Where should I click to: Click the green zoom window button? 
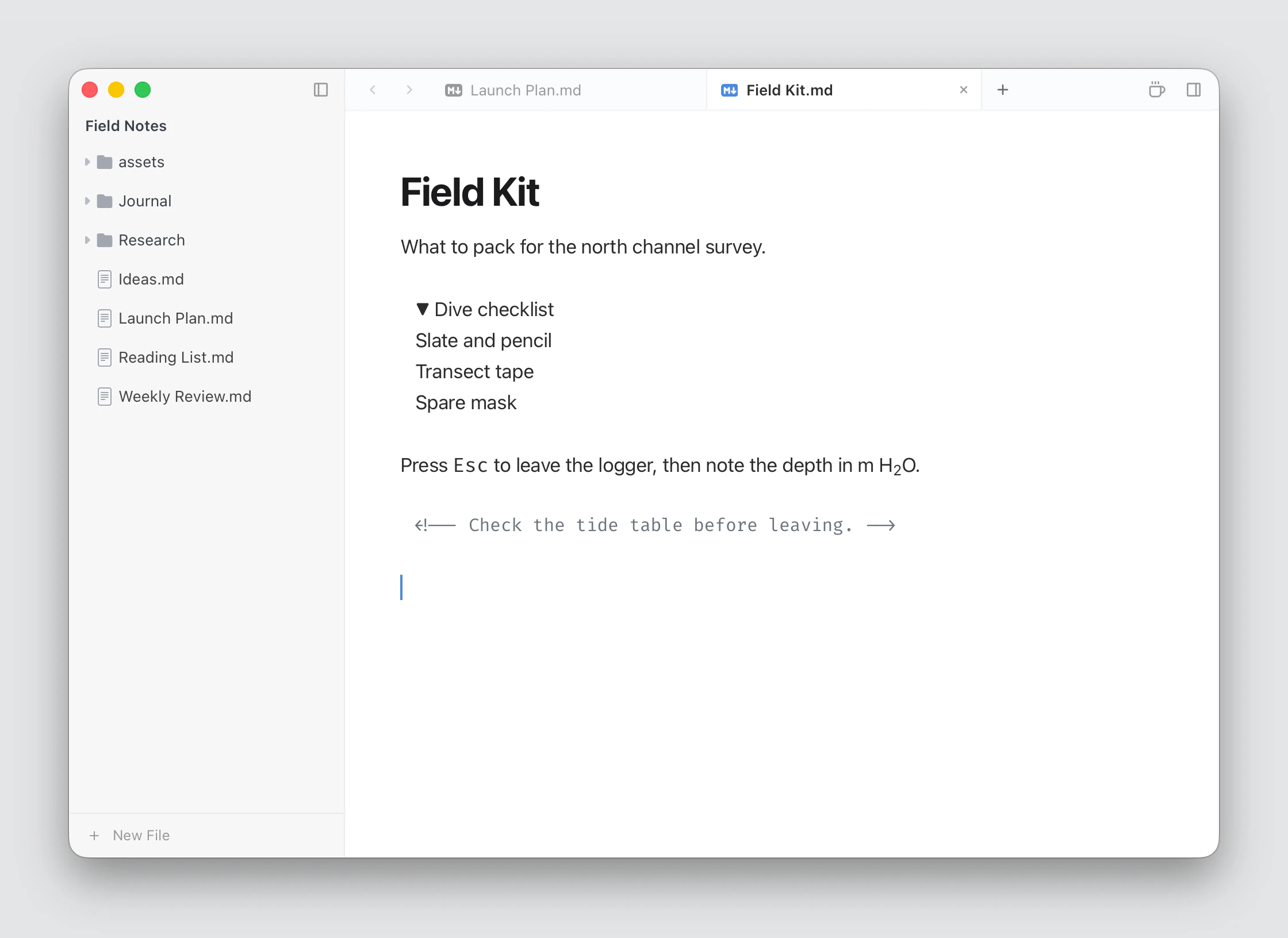pyautogui.click(x=143, y=90)
